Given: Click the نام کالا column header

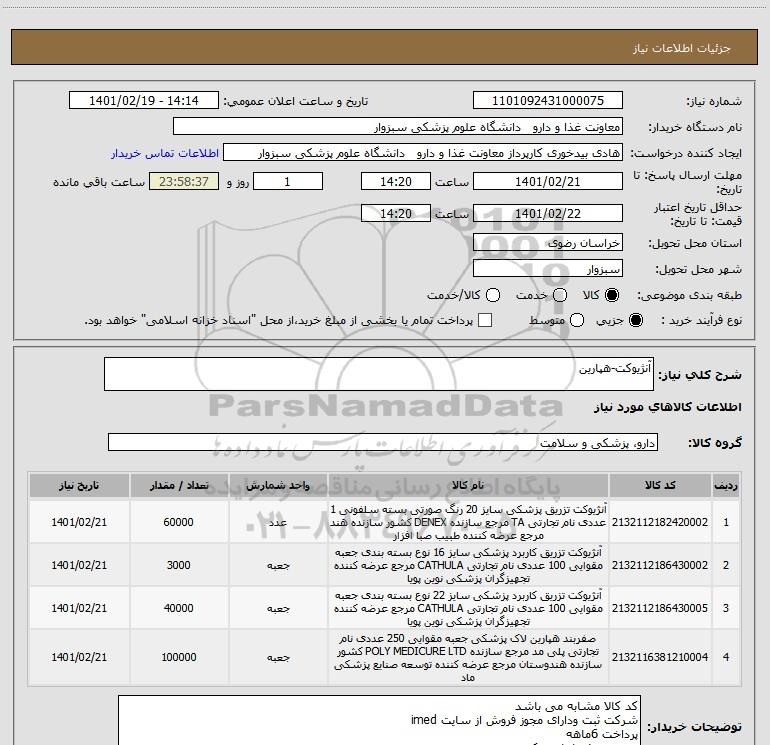Looking at the screenshot, I should point(468,485).
